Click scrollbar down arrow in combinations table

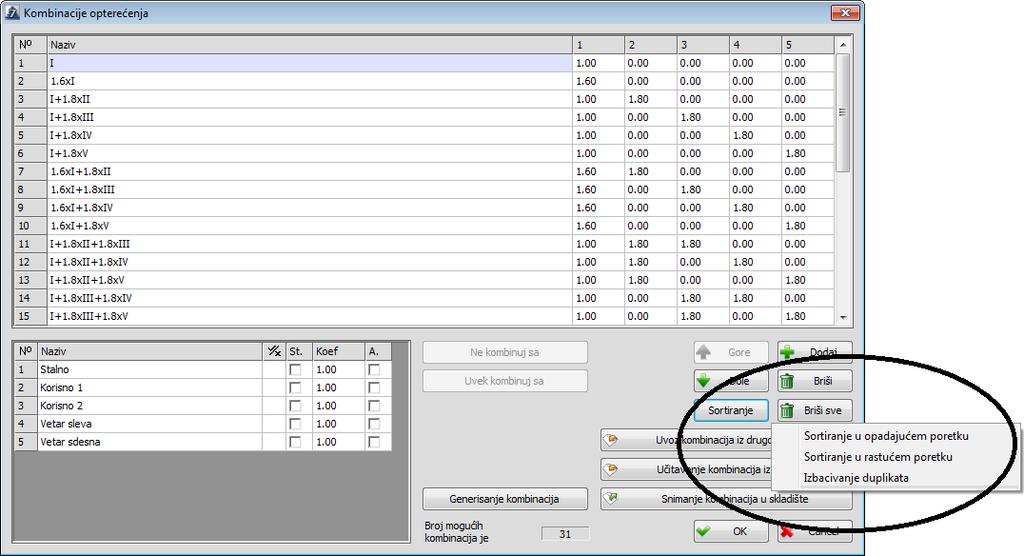[x=842, y=317]
